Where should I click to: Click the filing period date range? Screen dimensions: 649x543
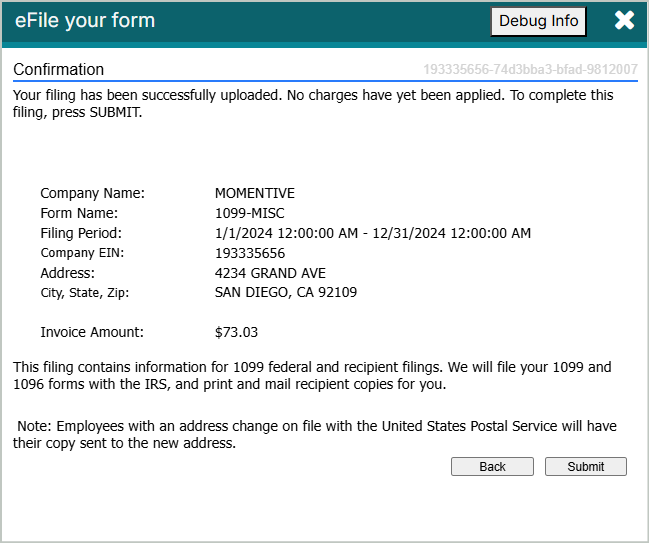click(373, 233)
